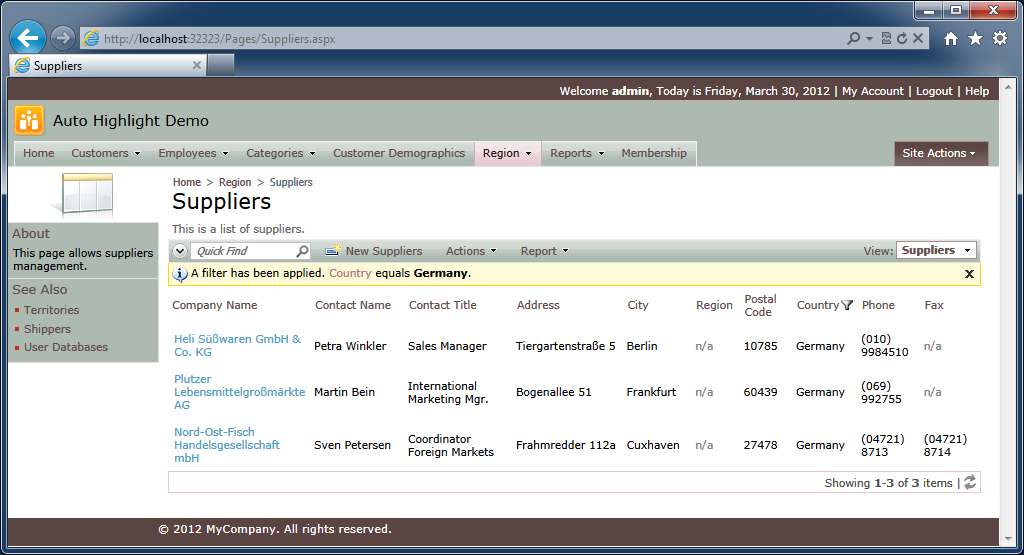Expand the Quick Find options arrow
The height and width of the screenshot is (555, 1024).
(180, 251)
